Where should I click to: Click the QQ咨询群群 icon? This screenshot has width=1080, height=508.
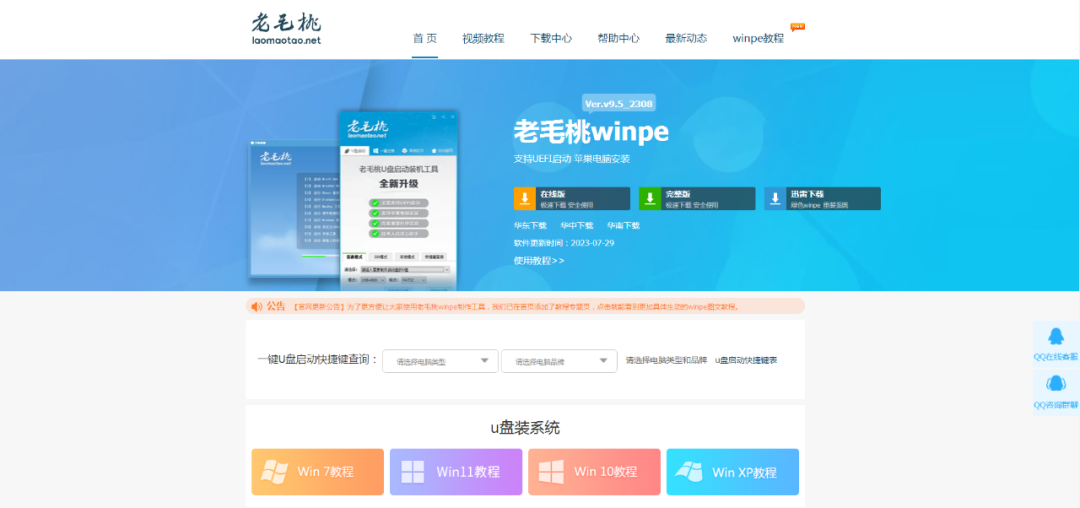coord(1056,383)
